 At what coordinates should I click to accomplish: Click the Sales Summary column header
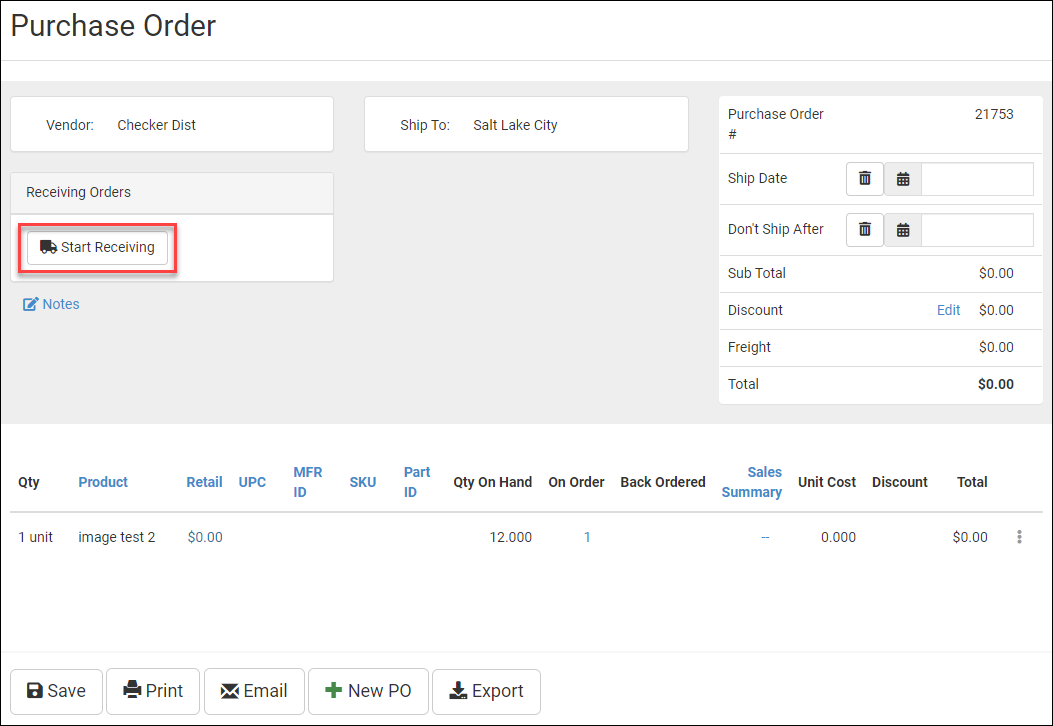click(x=752, y=482)
